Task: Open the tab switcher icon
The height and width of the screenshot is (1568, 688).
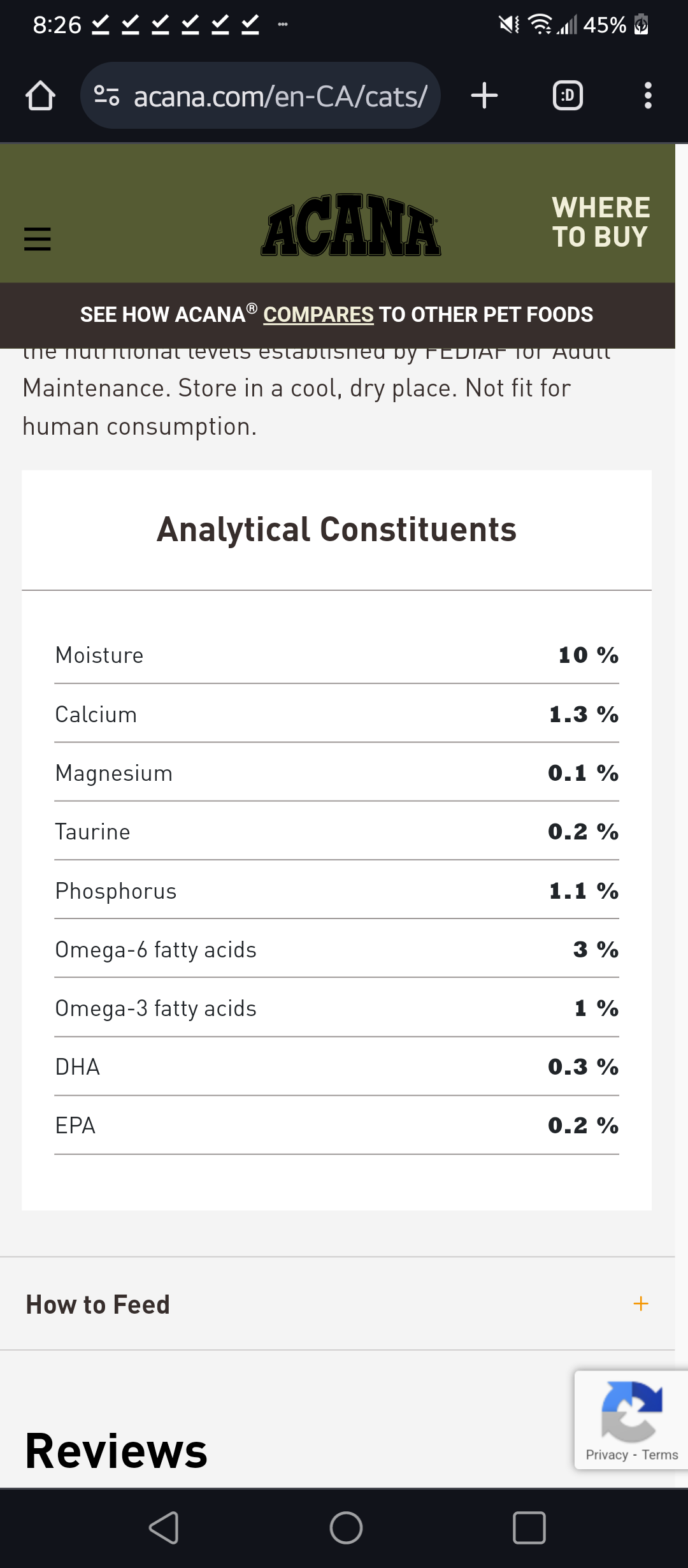Action: pyautogui.click(x=567, y=96)
